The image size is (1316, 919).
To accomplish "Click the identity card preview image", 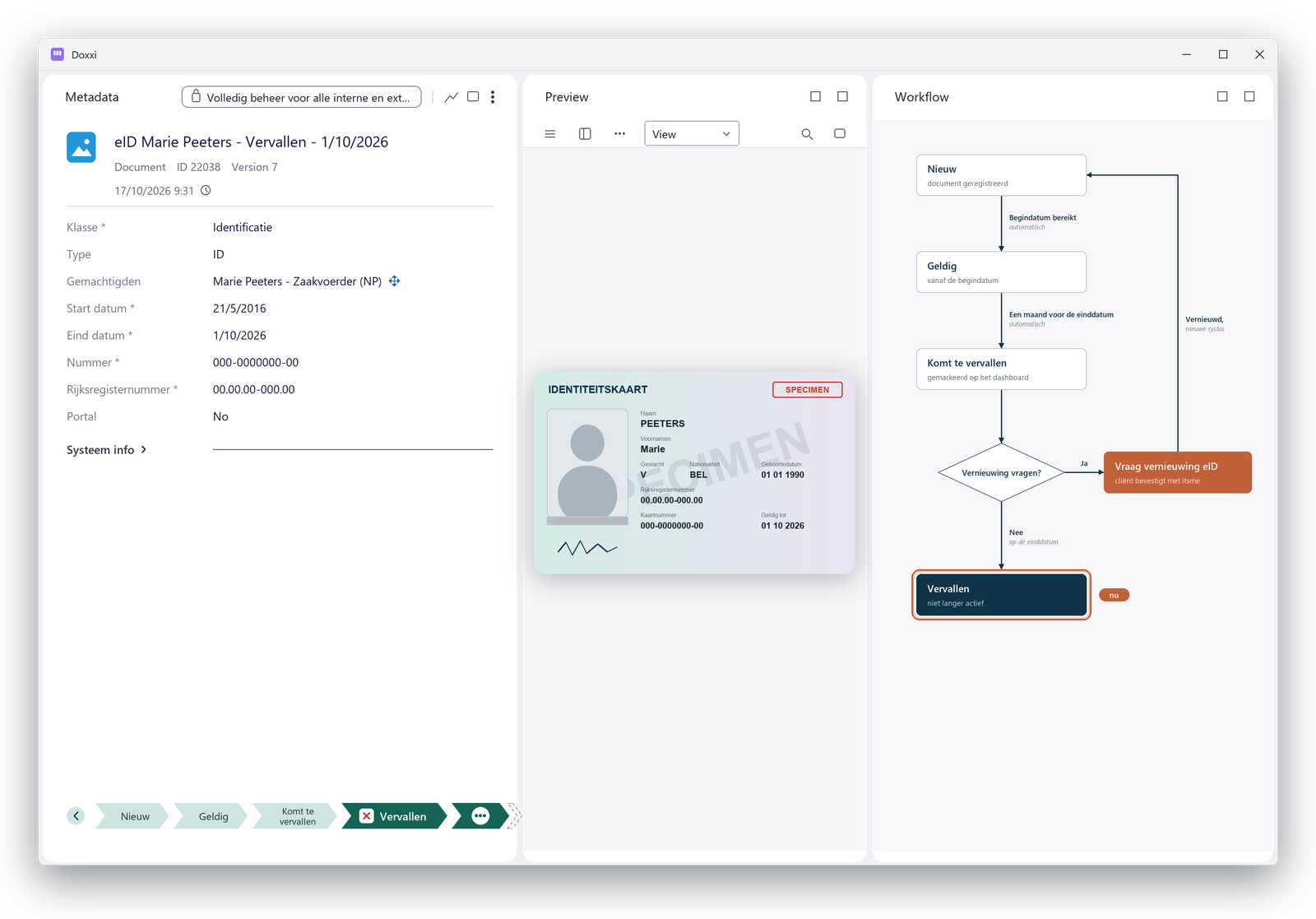I will click(x=694, y=472).
